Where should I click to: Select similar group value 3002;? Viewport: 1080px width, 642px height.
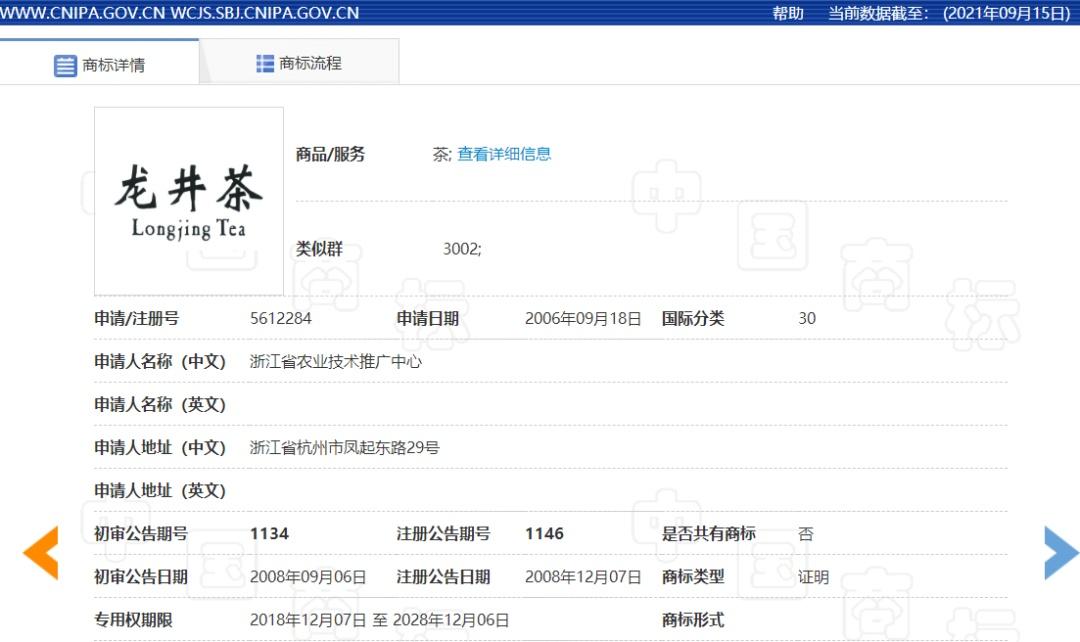[x=462, y=249]
